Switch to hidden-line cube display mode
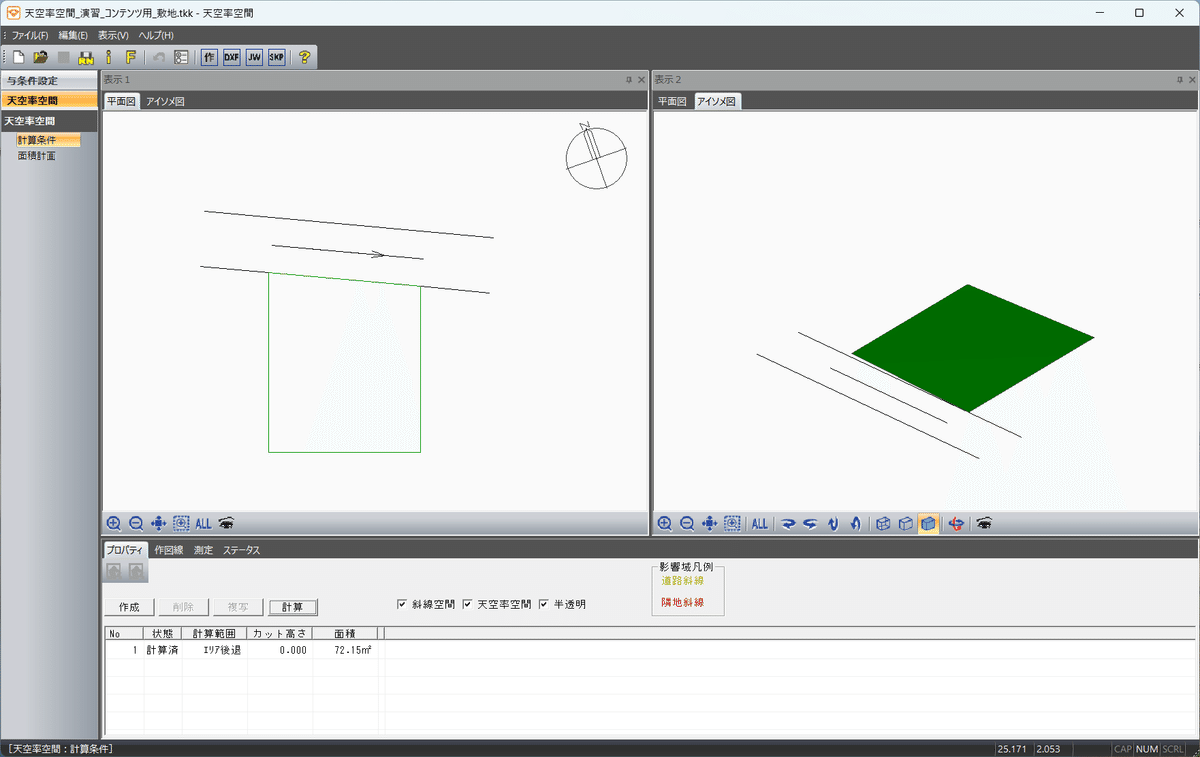Screen dimensions: 1200x757 (x=905, y=523)
